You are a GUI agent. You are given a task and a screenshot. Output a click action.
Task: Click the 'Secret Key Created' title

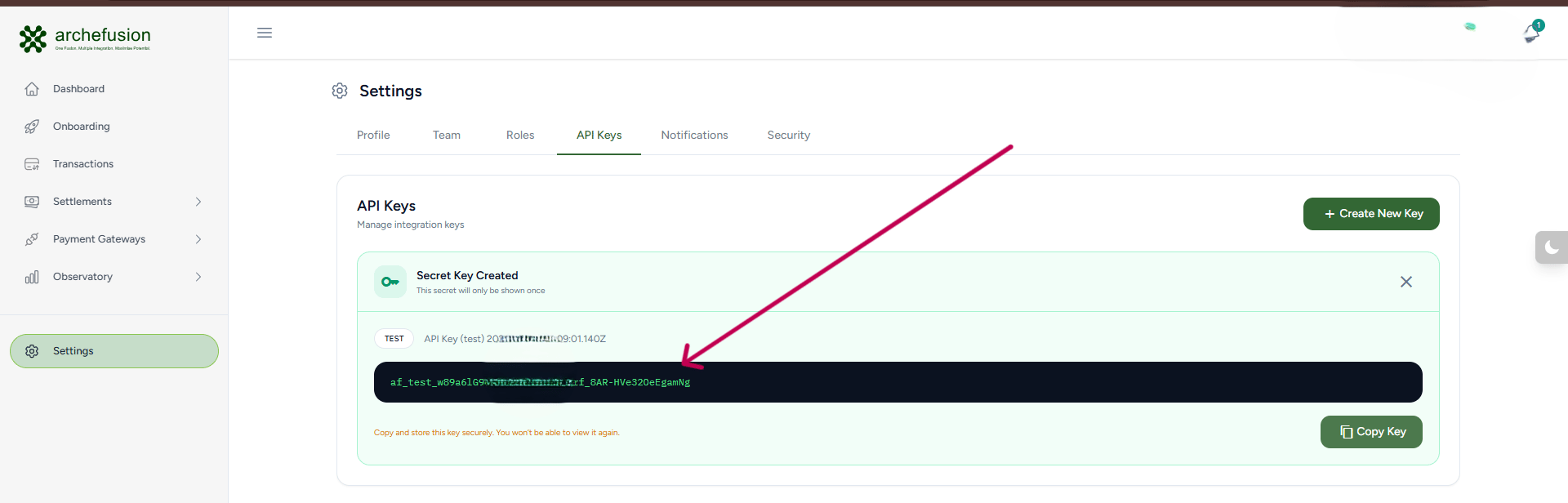click(x=467, y=275)
